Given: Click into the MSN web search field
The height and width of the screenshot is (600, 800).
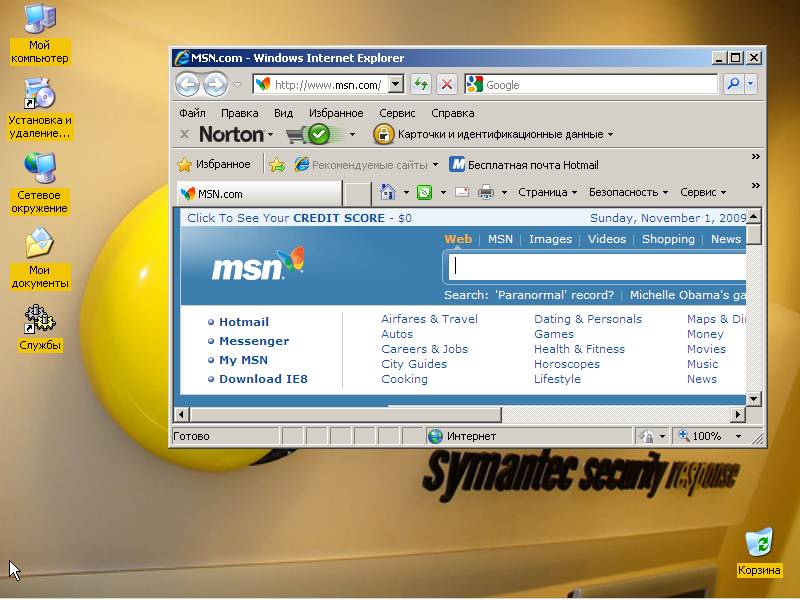Looking at the screenshot, I should click(x=597, y=267).
